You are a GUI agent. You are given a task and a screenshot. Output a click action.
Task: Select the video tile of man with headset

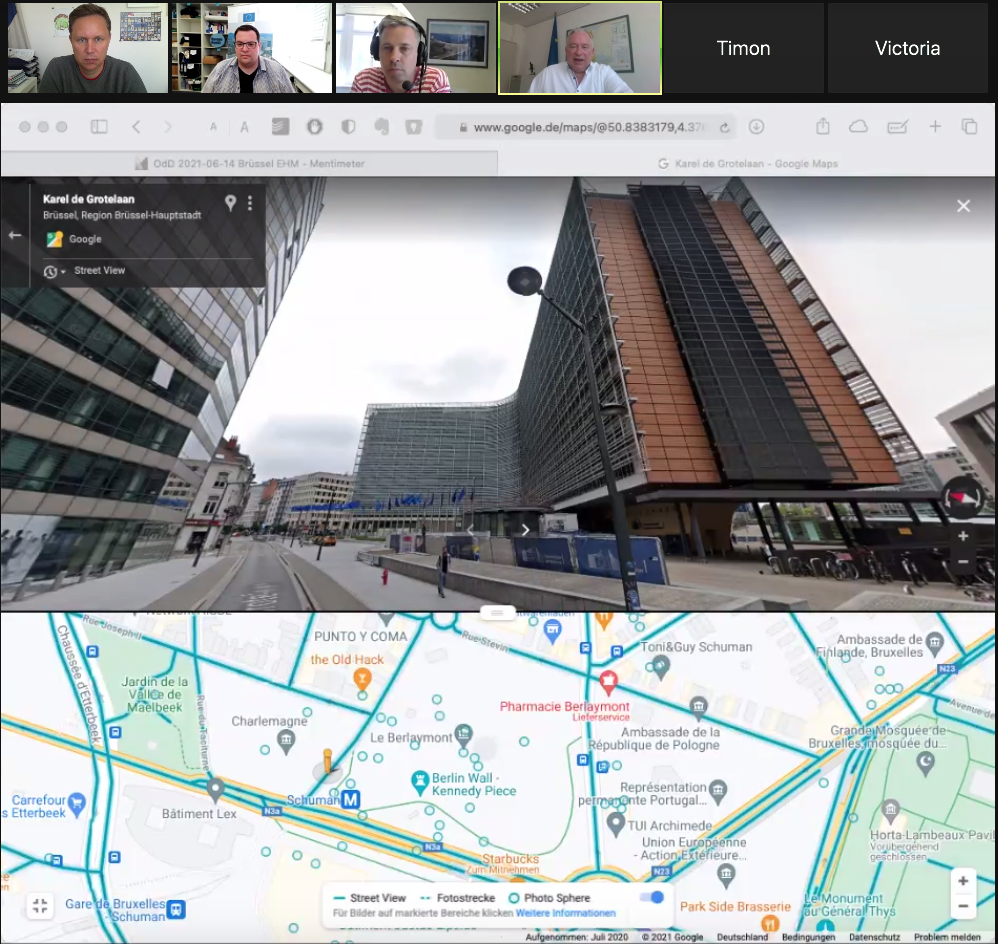(416, 48)
